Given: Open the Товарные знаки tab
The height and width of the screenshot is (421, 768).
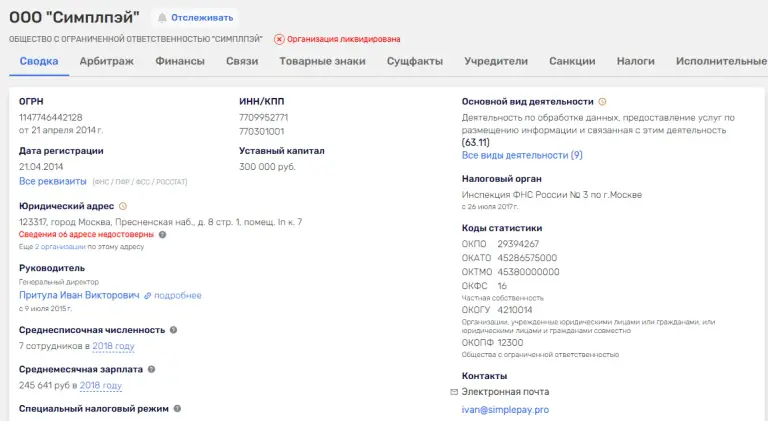Looking at the screenshot, I should coord(322,61).
